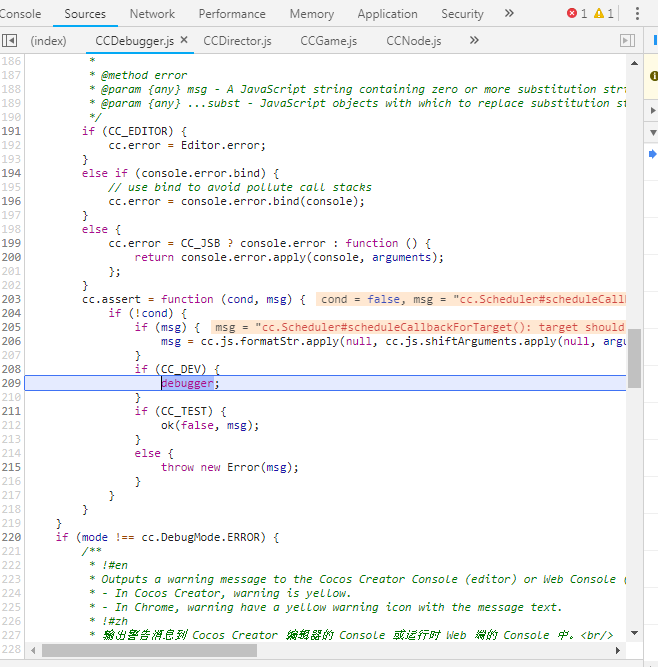Click the red error count icon
This screenshot has width=658, height=667.
tap(572, 14)
